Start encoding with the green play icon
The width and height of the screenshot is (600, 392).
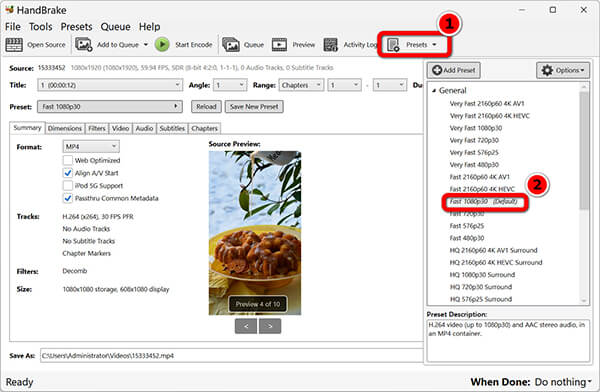point(162,44)
